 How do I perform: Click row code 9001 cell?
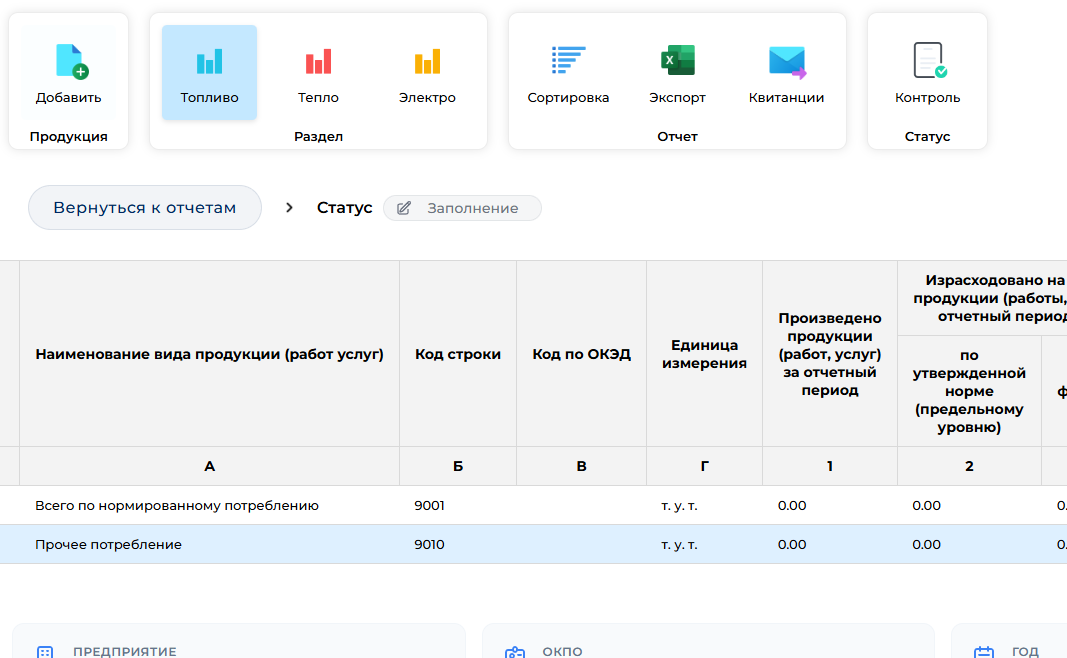click(430, 506)
